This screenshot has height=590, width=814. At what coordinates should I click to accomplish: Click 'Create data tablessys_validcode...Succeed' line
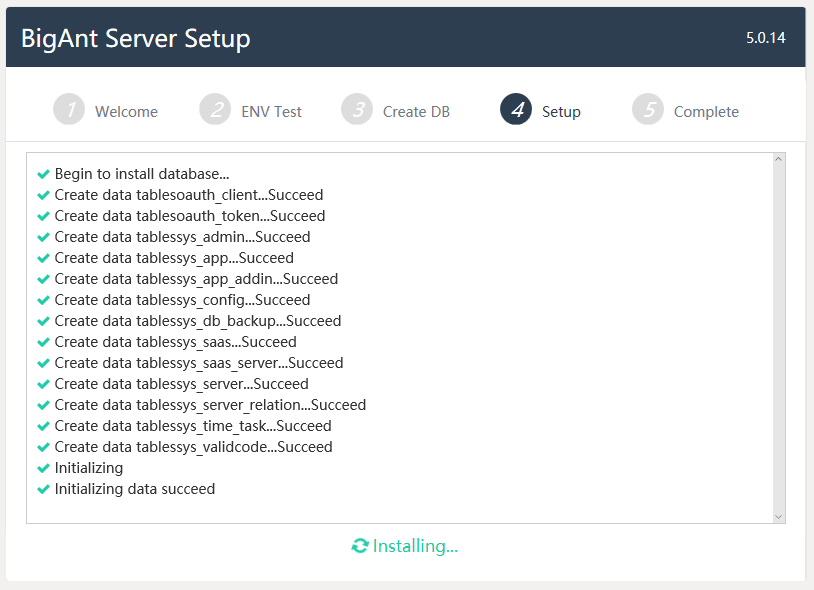tap(194, 447)
